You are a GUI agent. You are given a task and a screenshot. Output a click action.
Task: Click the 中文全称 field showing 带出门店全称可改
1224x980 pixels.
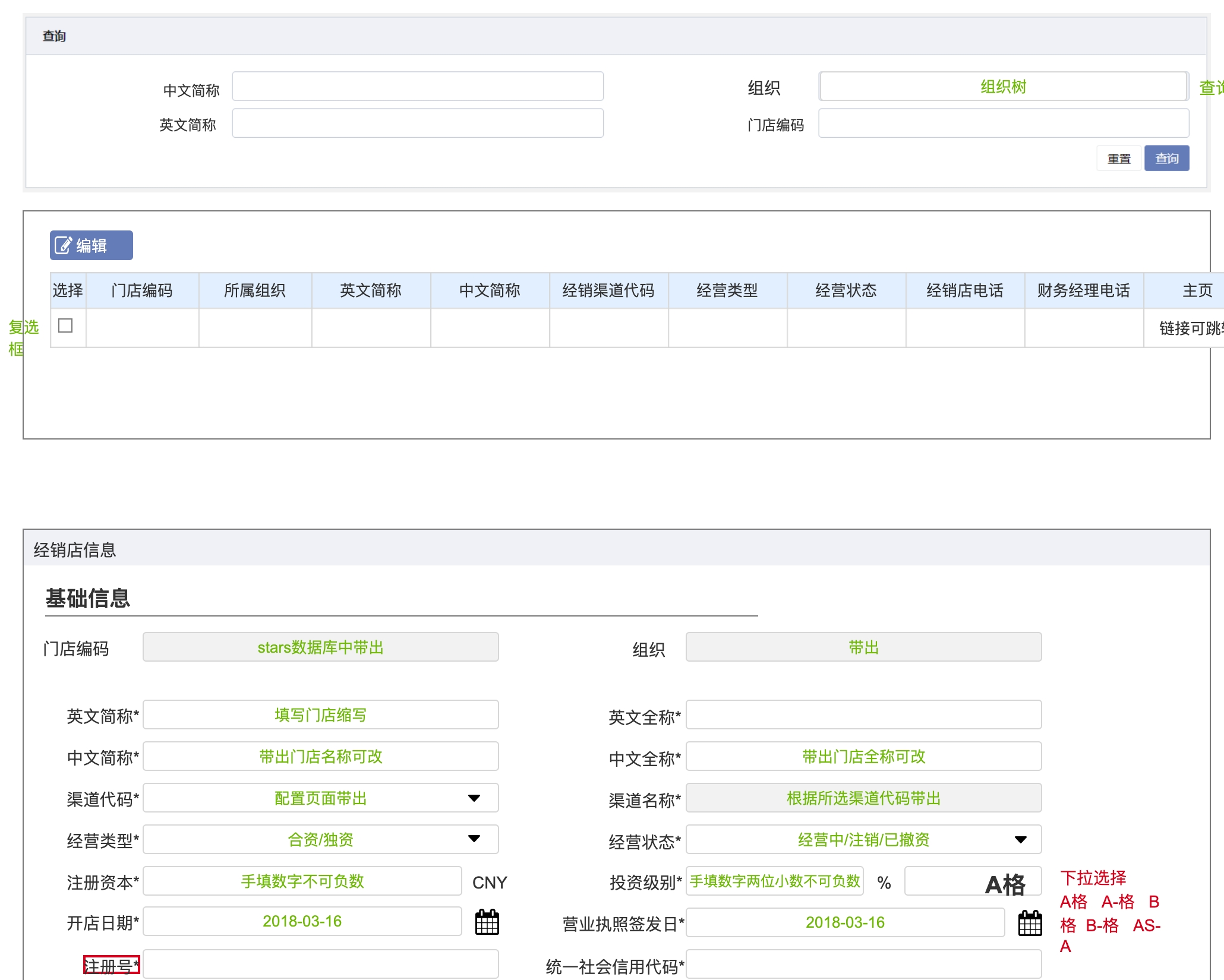pyautogui.click(x=863, y=756)
